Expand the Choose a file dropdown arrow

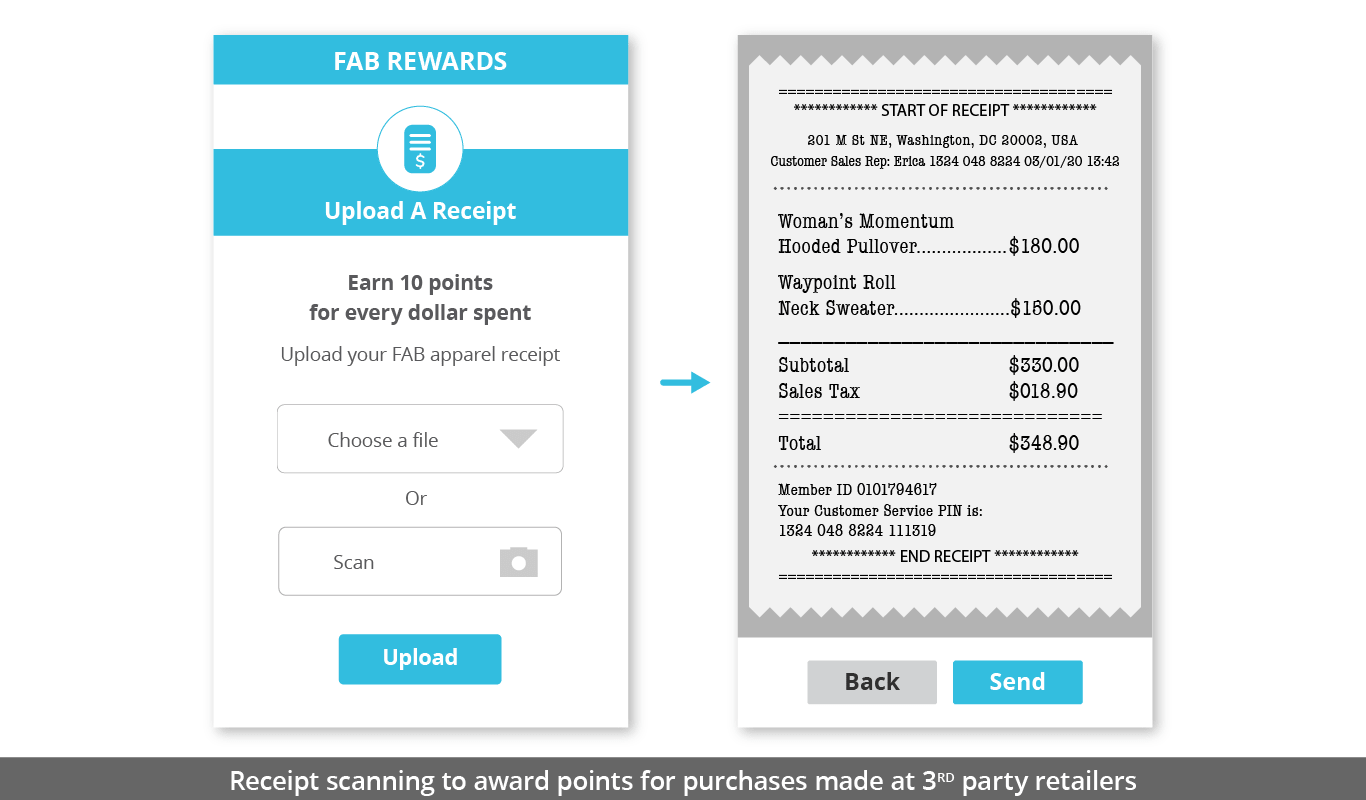pyautogui.click(x=518, y=439)
